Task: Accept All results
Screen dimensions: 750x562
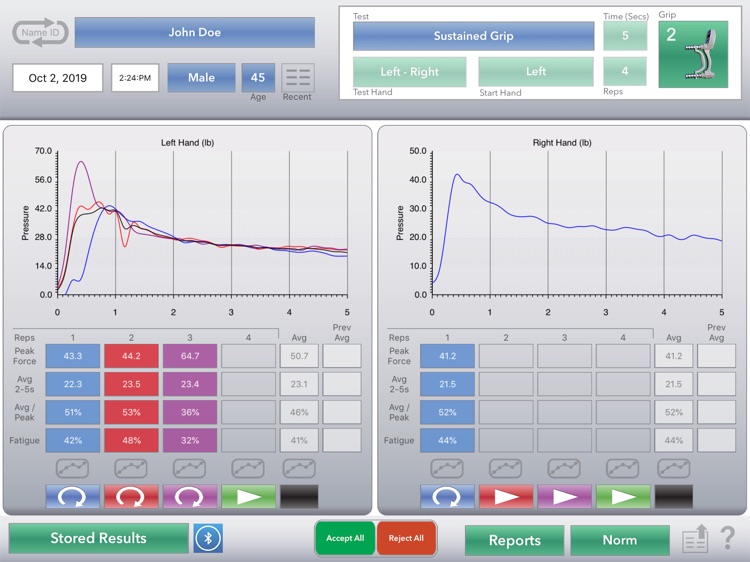Action: tap(345, 538)
